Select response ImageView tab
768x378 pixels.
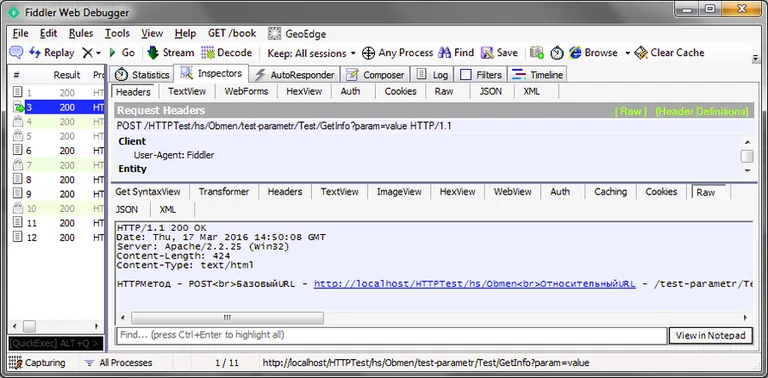point(399,192)
